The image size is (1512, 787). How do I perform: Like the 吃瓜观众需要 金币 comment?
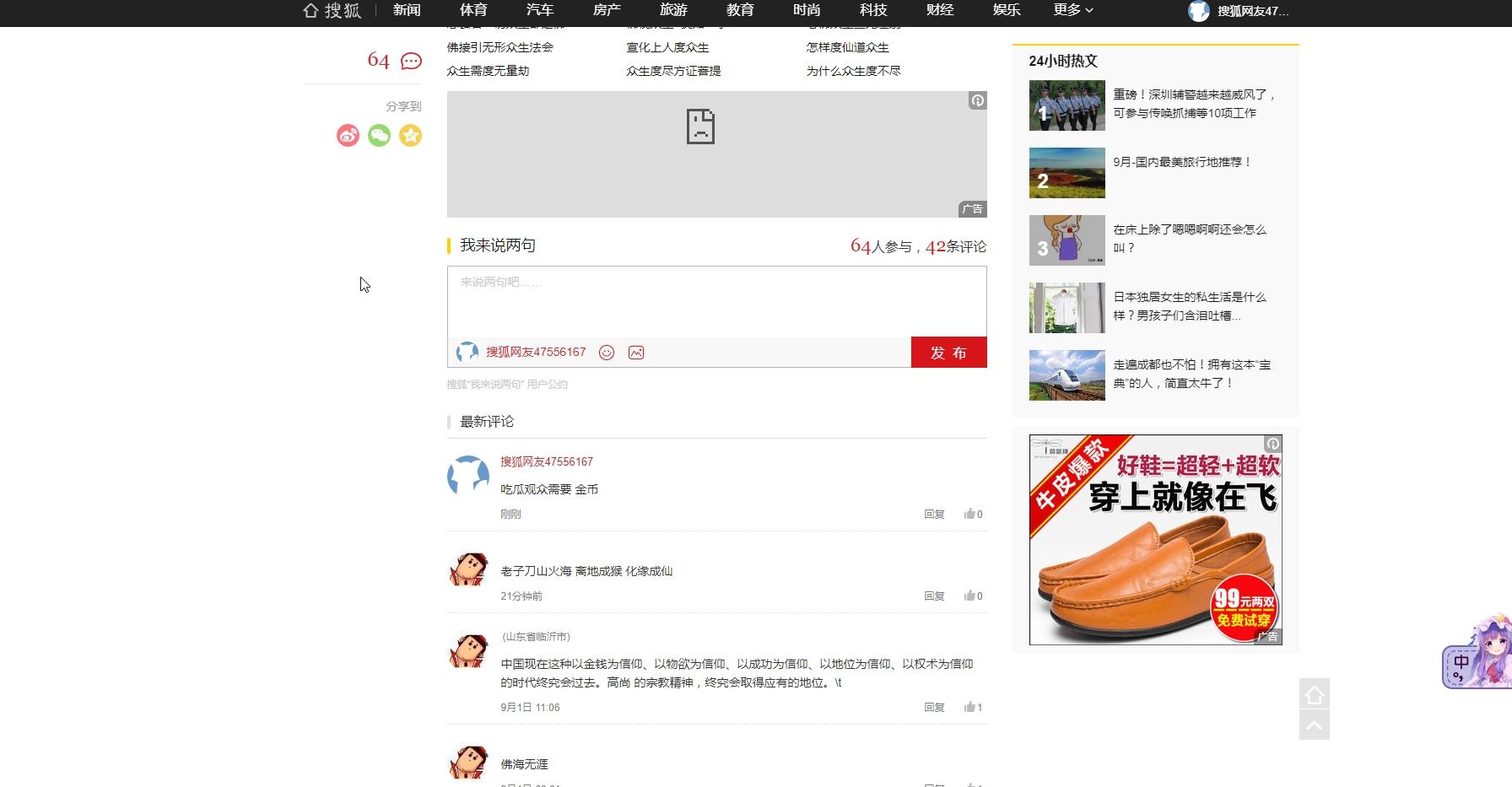[973, 514]
